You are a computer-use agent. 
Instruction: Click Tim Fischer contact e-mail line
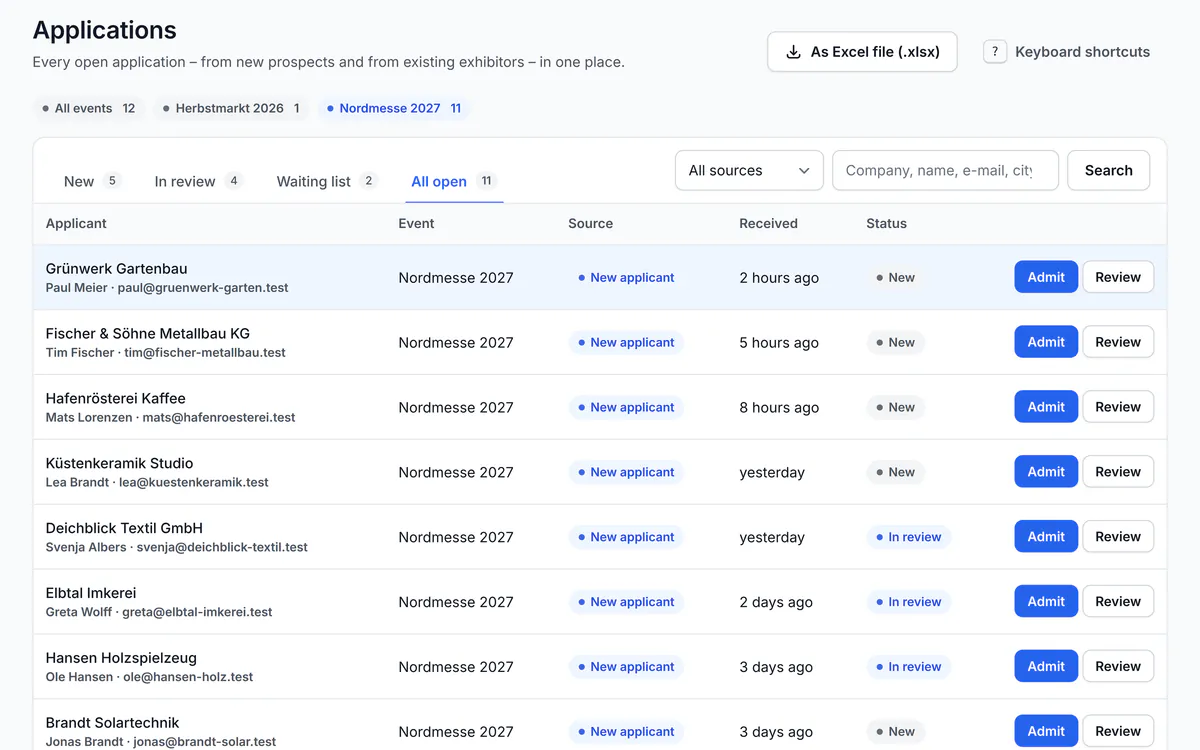click(166, 353)
